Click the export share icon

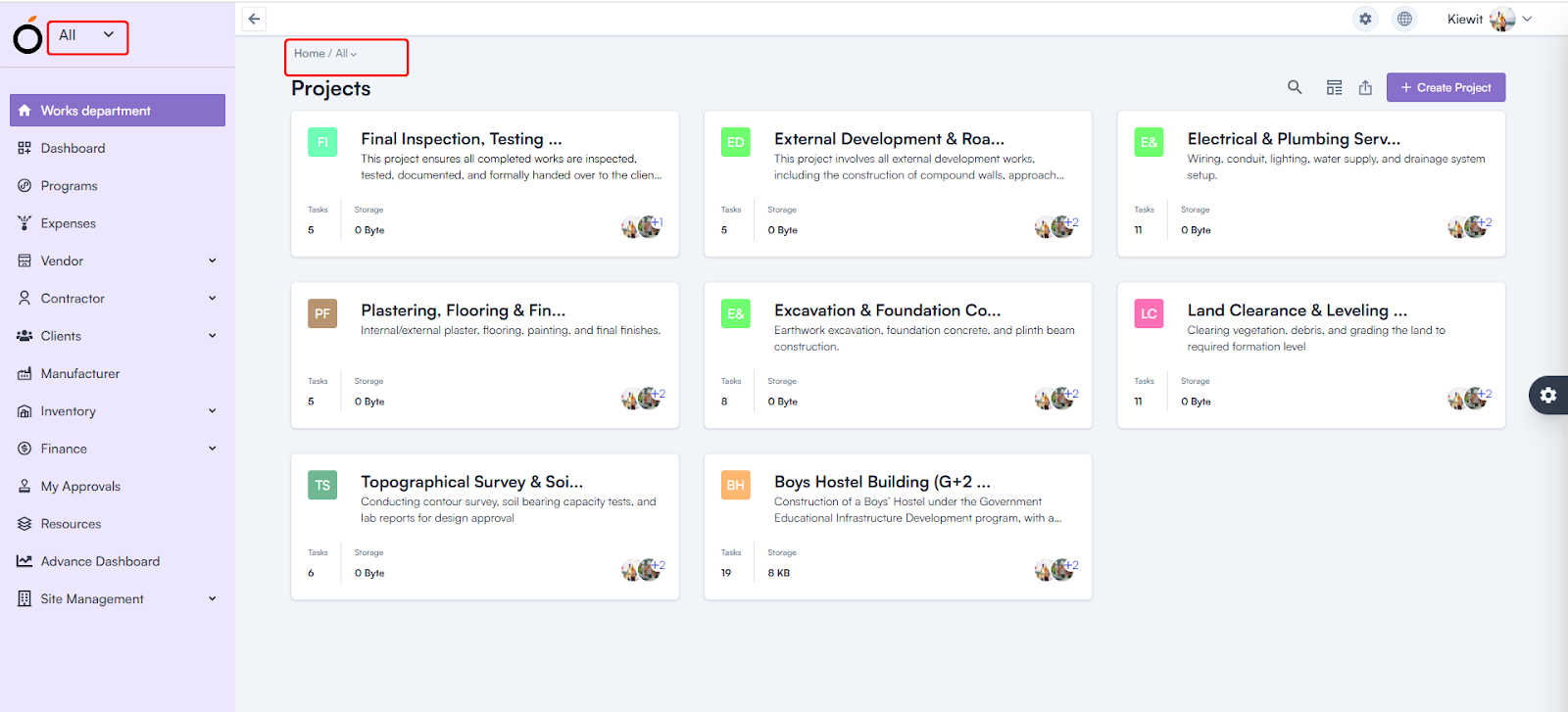pos(1365,87)
